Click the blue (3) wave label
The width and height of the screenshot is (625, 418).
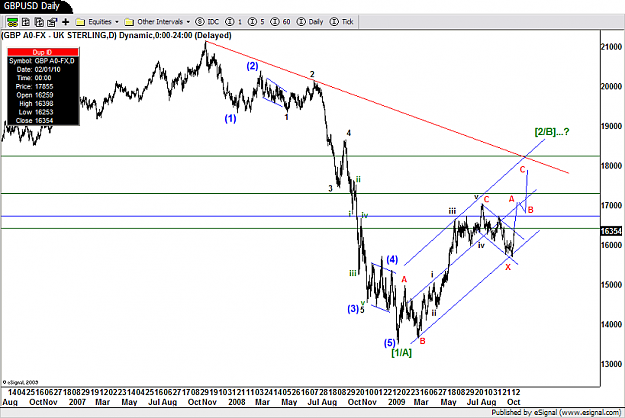click(x=353, y=309)
